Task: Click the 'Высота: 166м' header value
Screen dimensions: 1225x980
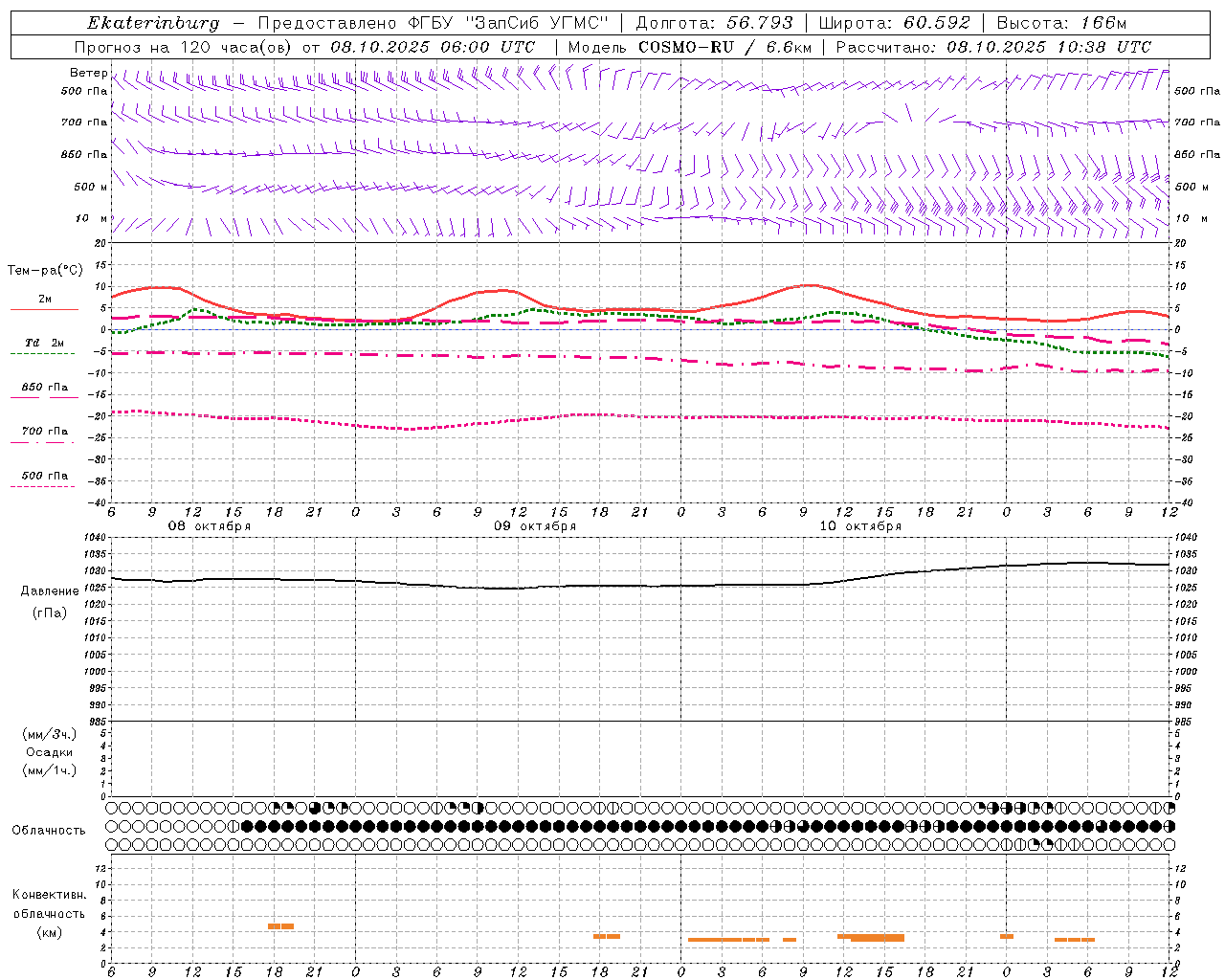Action: pos(1061,23)
